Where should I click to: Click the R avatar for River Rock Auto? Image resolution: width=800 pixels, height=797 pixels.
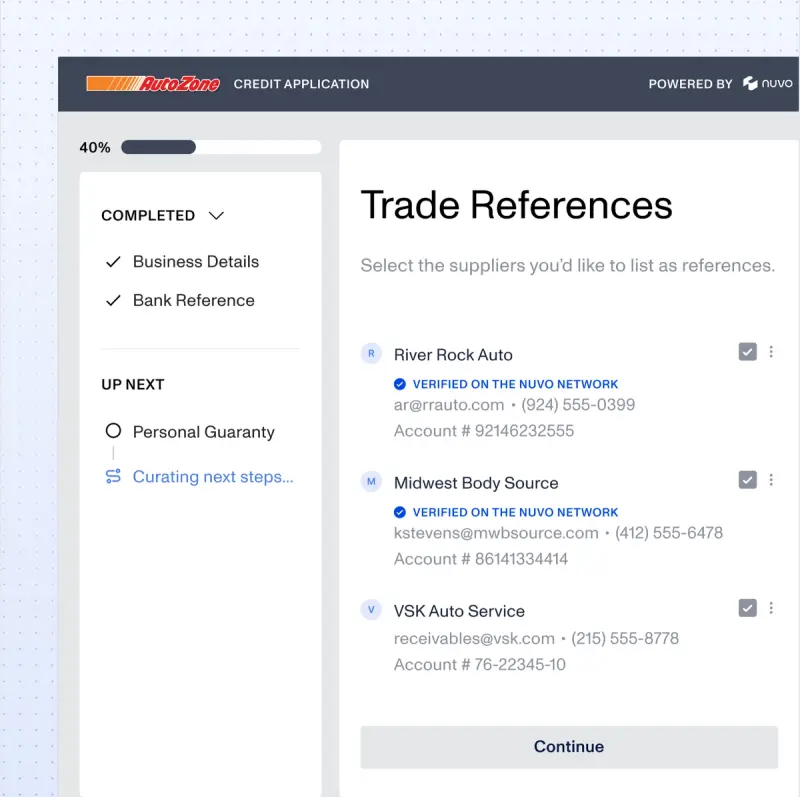371,353
